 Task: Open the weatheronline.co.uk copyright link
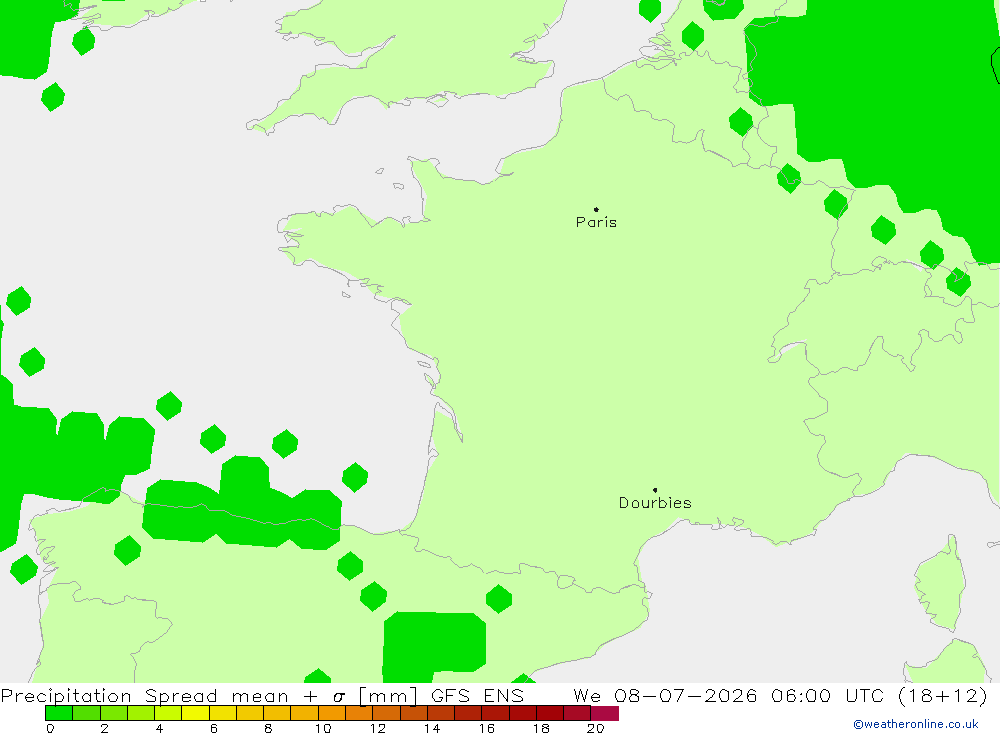coord(915,724)
